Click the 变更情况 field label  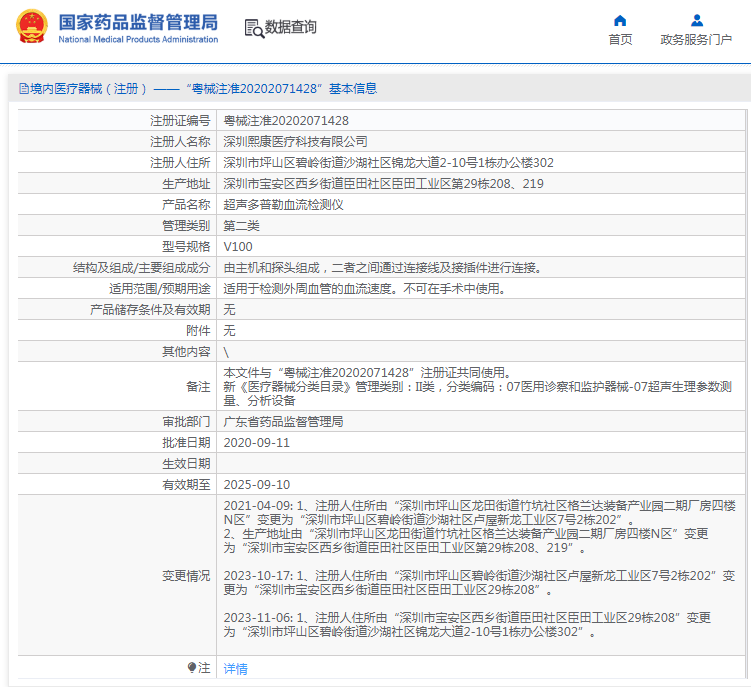click(x=186, y=576)
